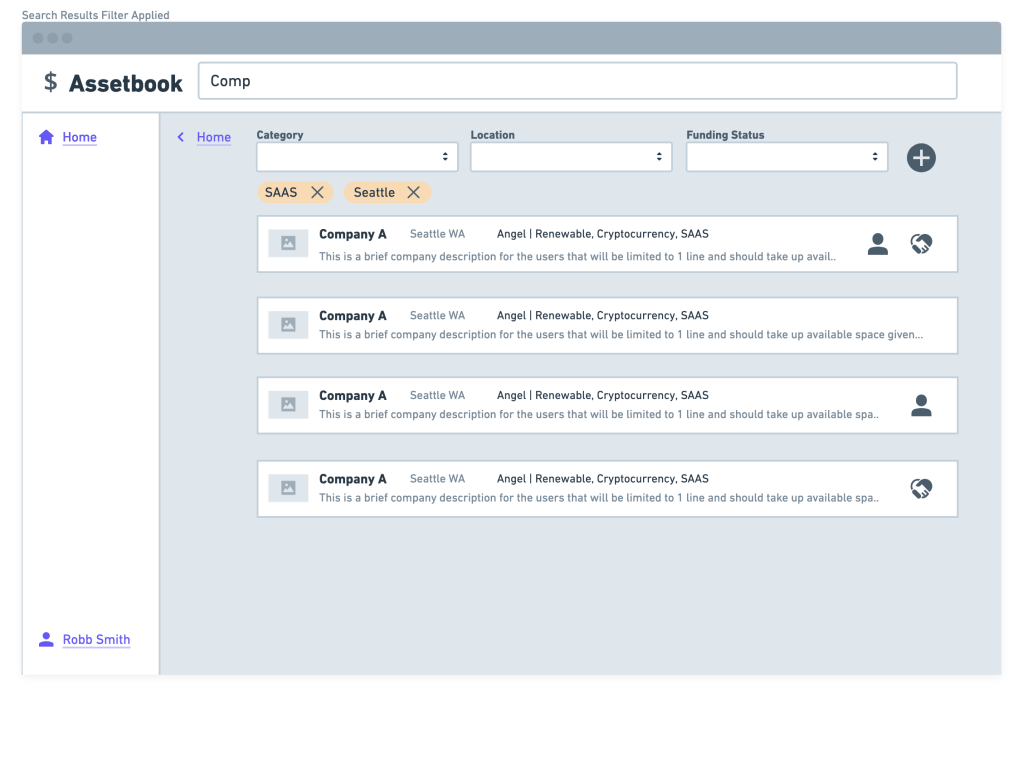Click the back chevron beside the Home breadcrumb
1023x760 pixels.
(x=181, y=138)
